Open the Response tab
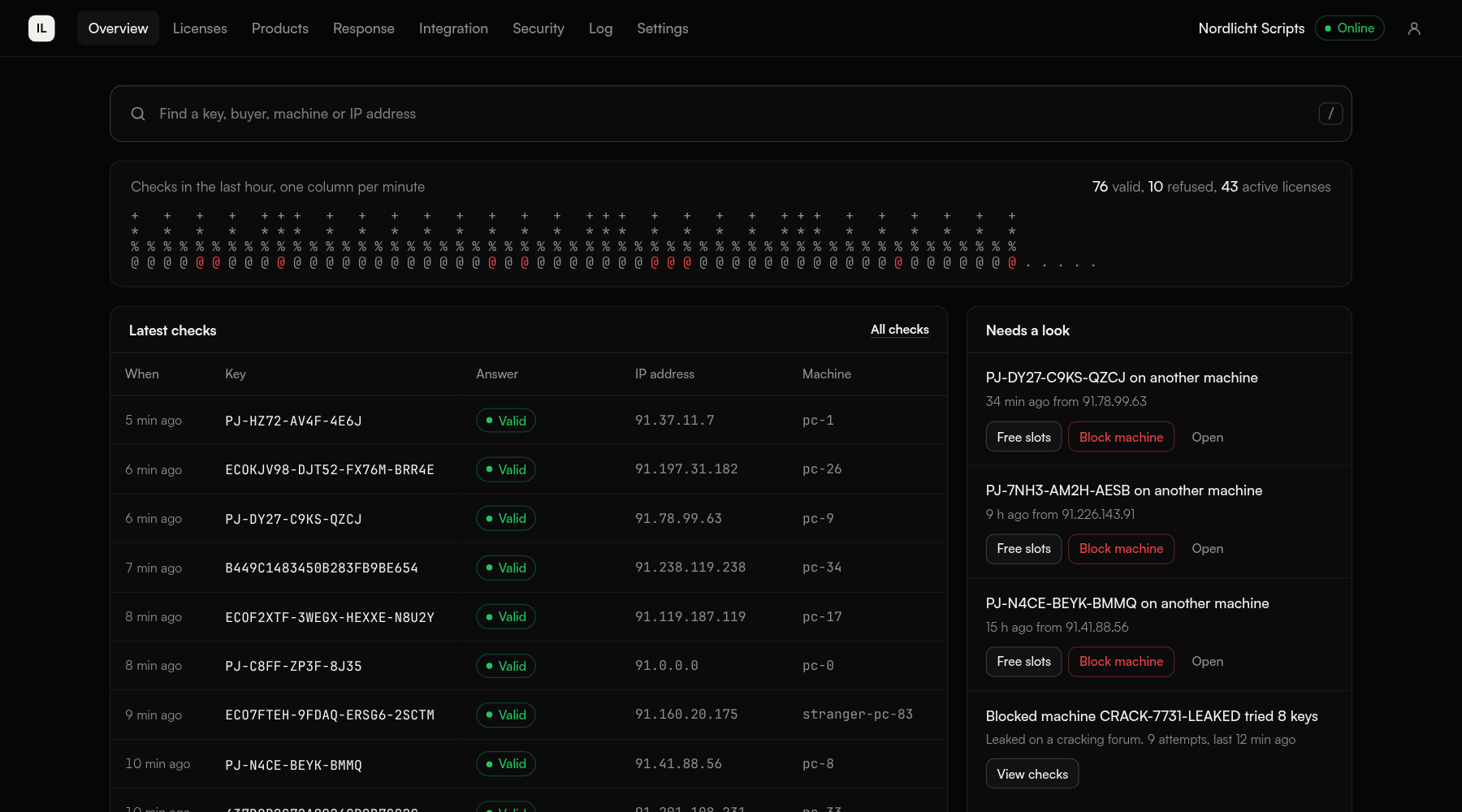Viewport: 1462px width, 812px height. point(364,28)
